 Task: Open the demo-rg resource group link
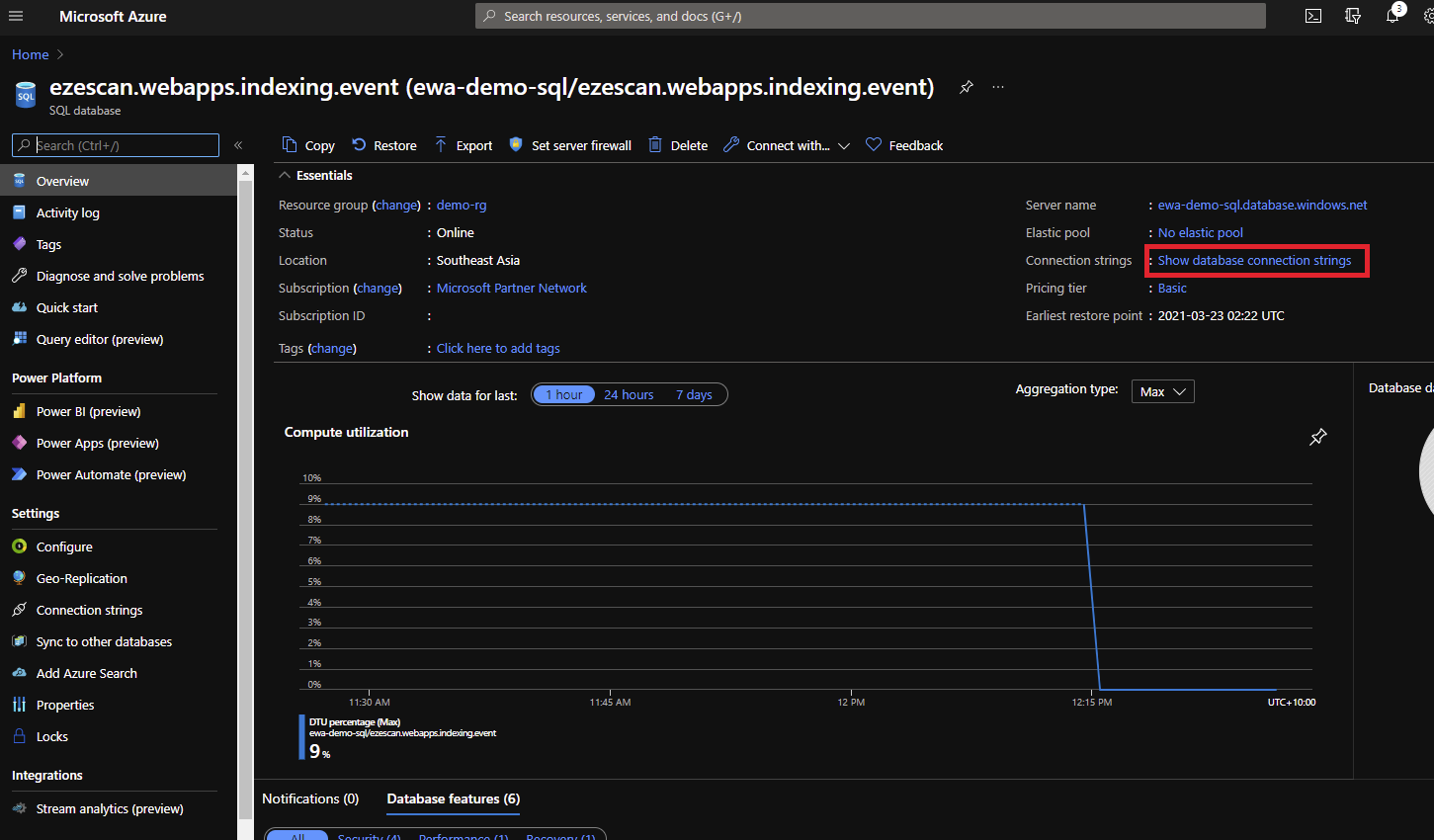462,206
